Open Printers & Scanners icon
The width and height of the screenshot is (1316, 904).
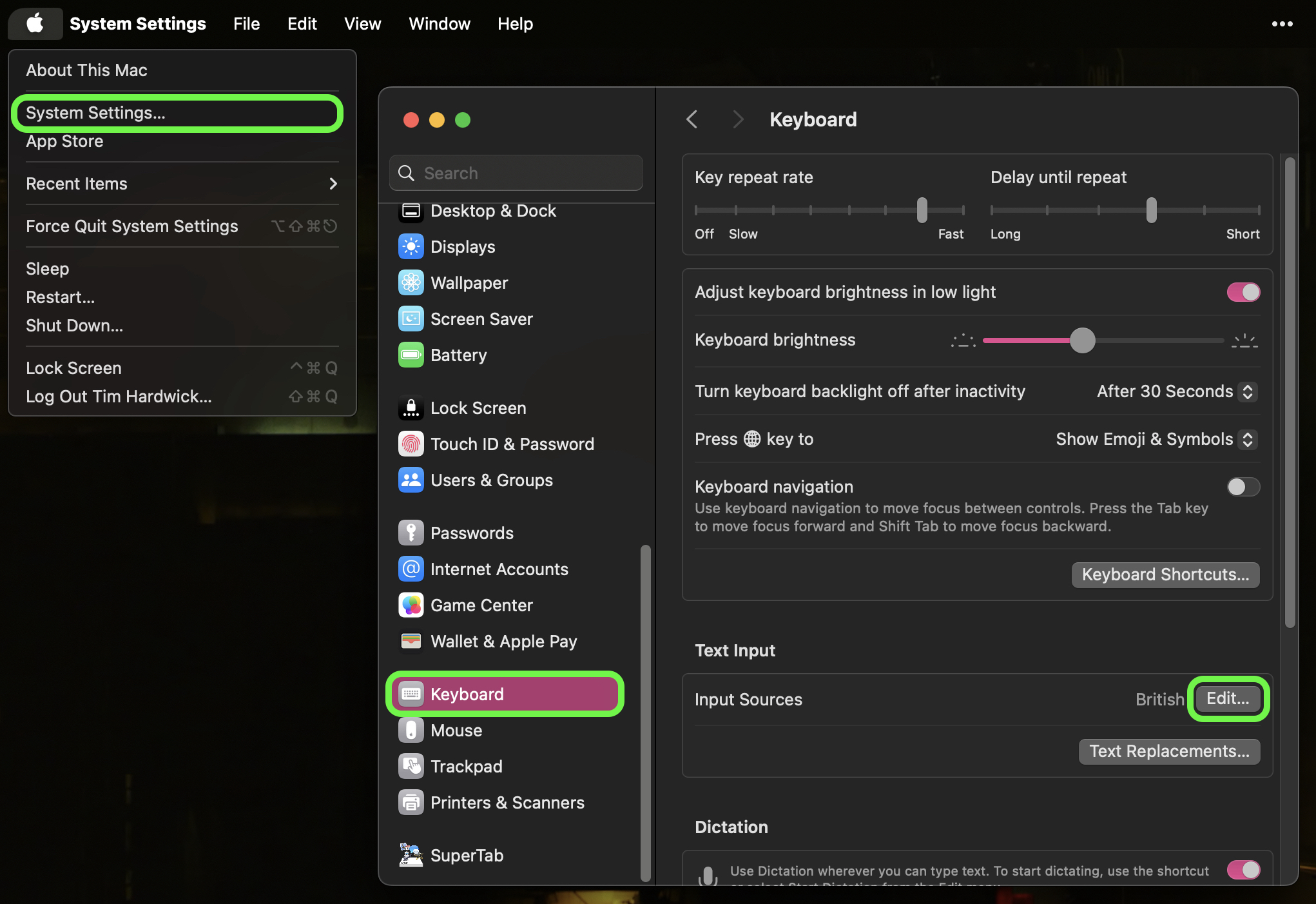click(x=411, y=803)
